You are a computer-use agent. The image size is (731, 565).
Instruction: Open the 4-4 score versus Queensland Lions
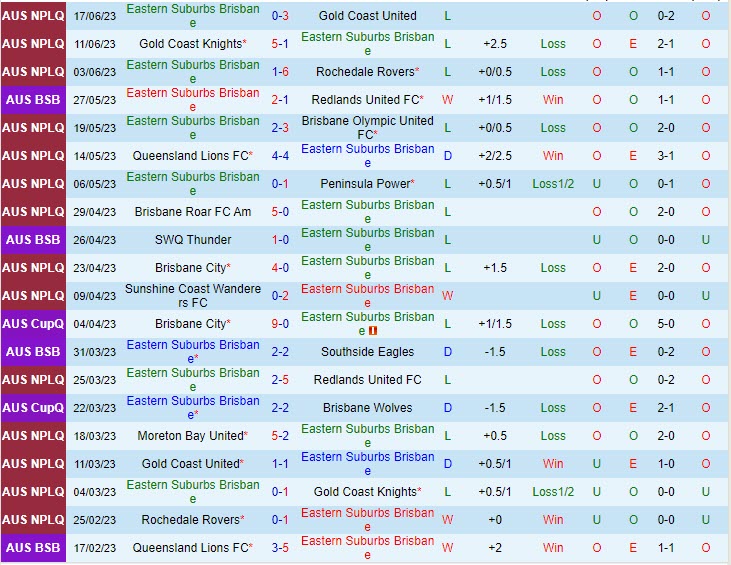coord(280,156)
